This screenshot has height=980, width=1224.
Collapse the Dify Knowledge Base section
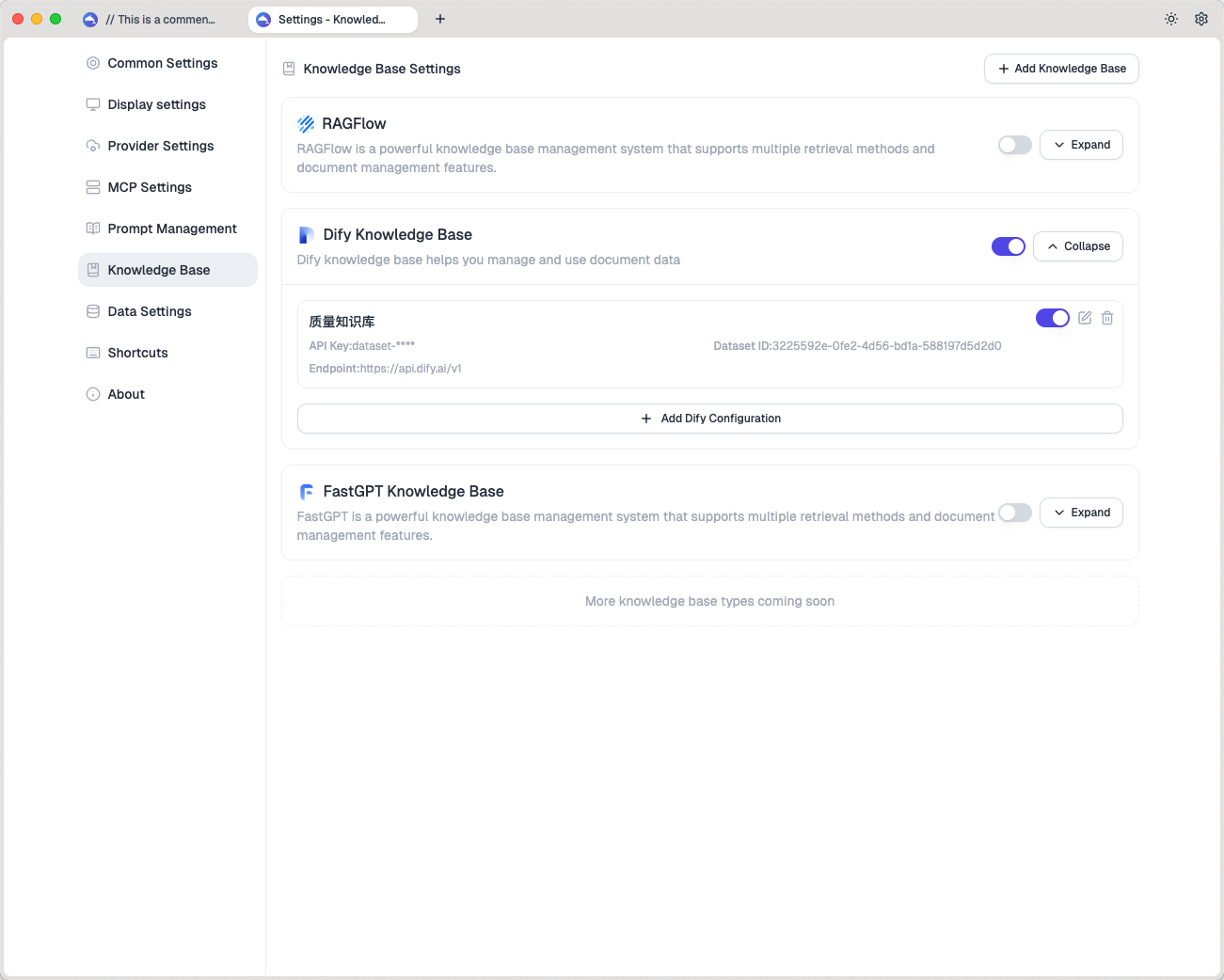click(x=1078, y=246)
